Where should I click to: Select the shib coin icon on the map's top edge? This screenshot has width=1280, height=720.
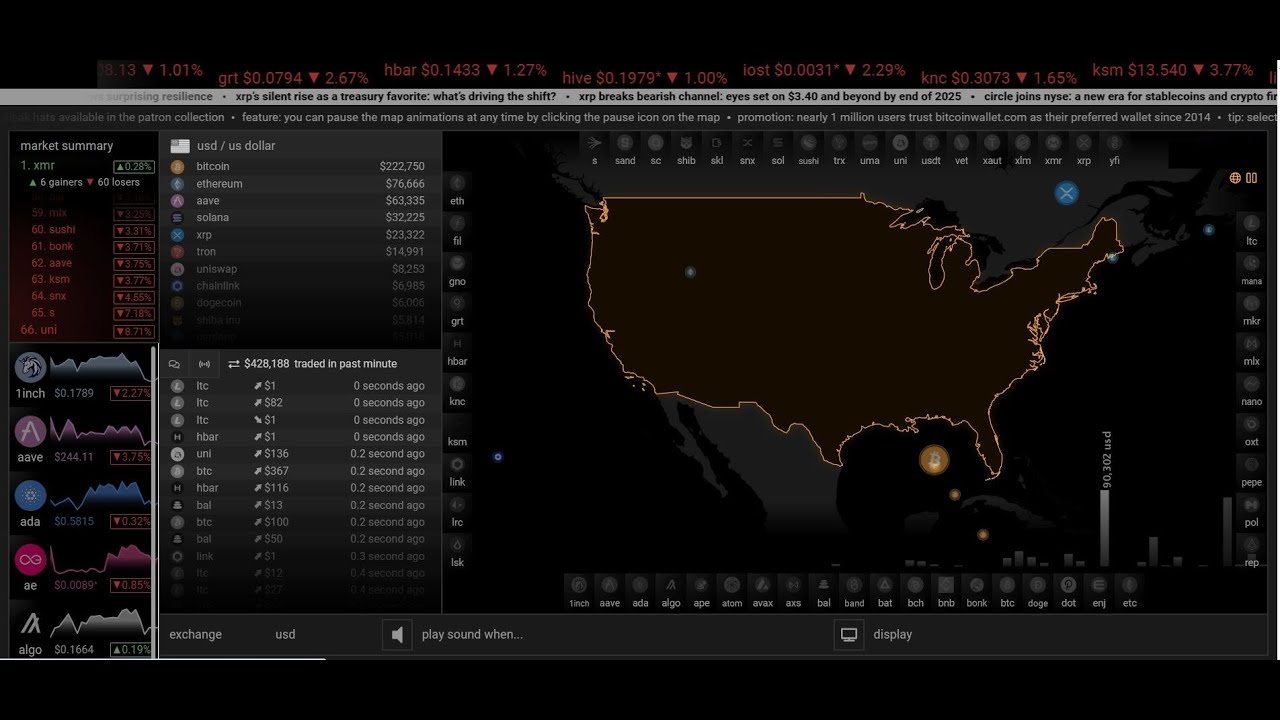click(x=686, y=143)
